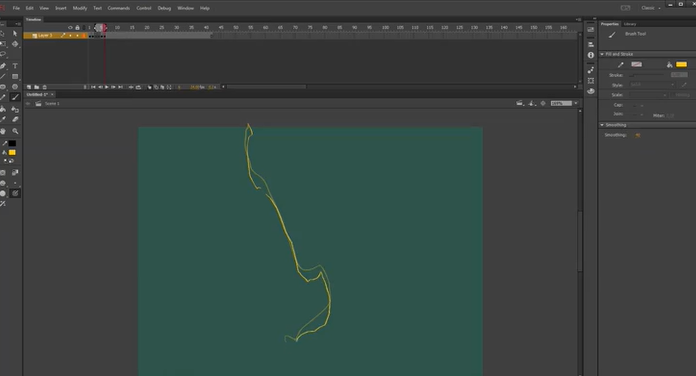
Task: Open the File menu
Action: click(16, 8)
